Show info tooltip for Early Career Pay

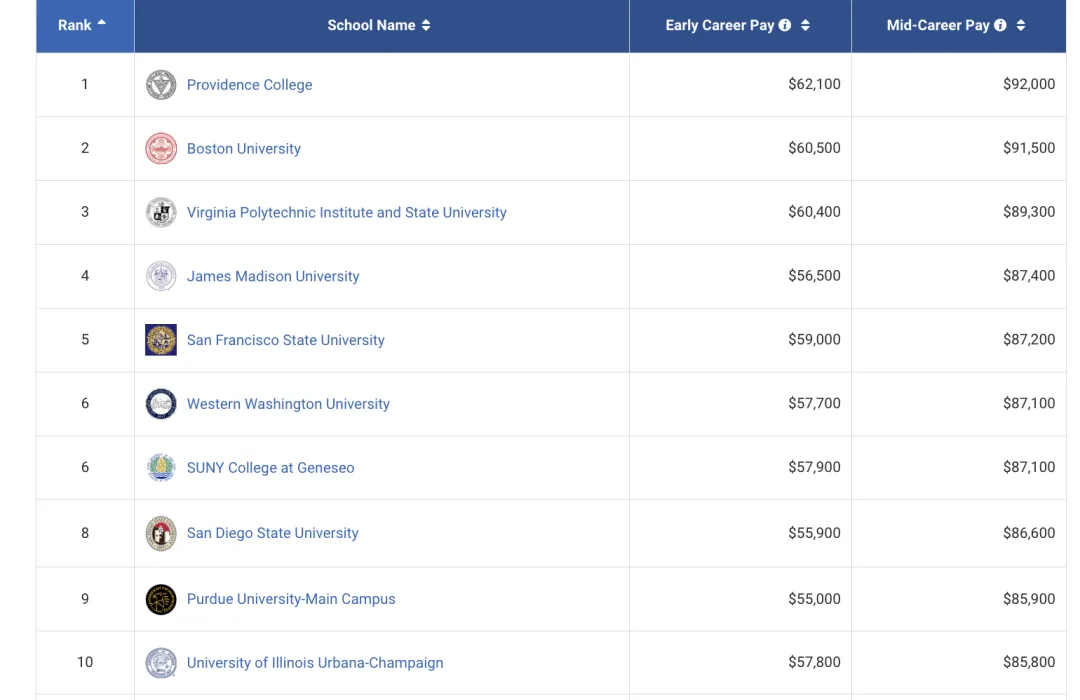(785, 25)
